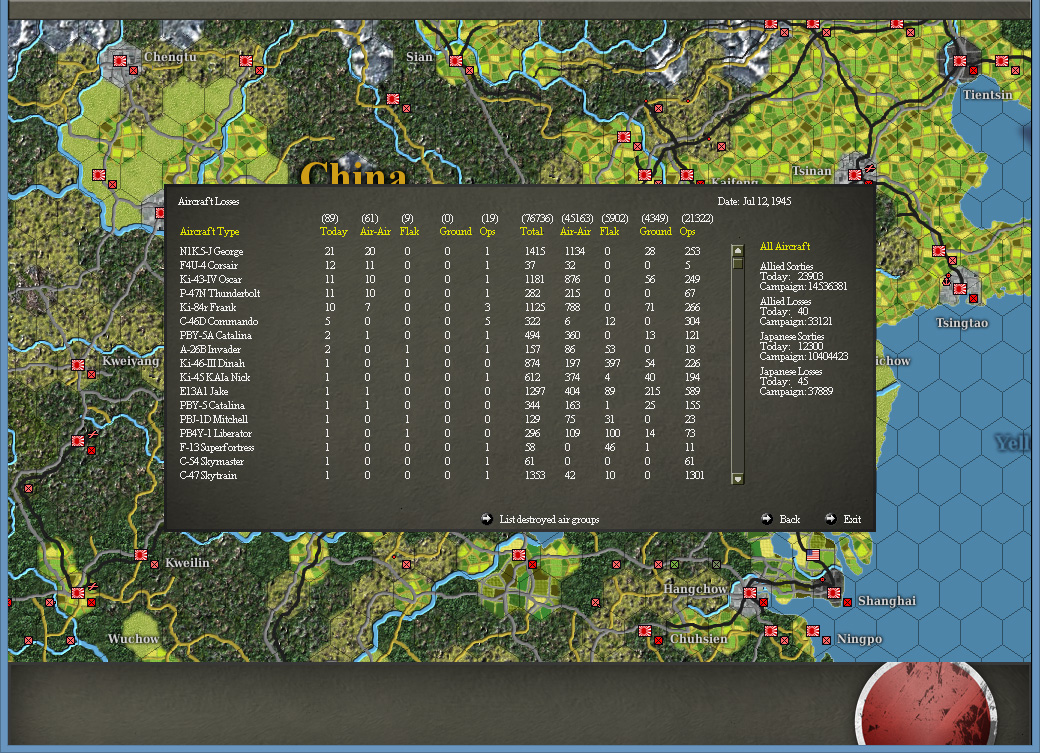This screenshot has height=753, width=1040.
Task: Sort by Aircraft Type column header
Action: point(209,232)
